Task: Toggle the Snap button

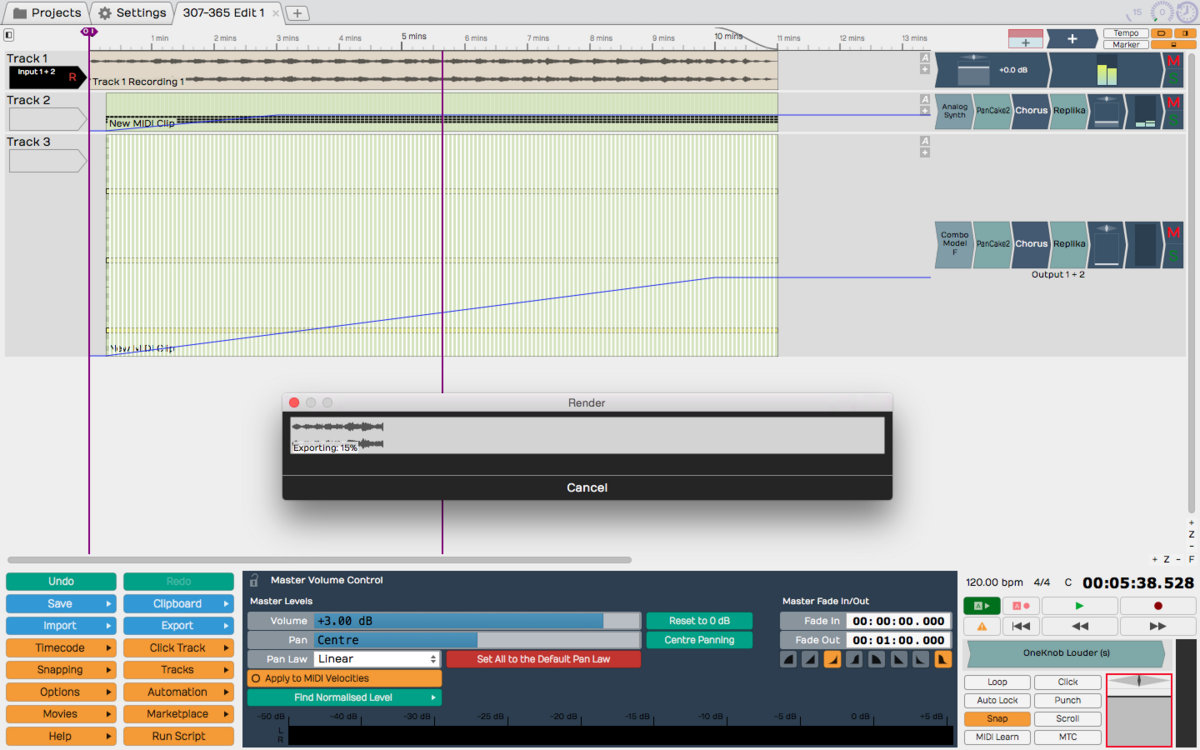Action: [996, 719]
